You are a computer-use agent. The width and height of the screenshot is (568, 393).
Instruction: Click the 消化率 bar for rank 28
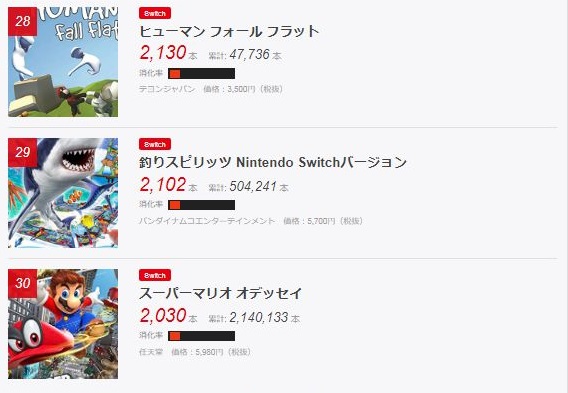(x=201, y=74)
